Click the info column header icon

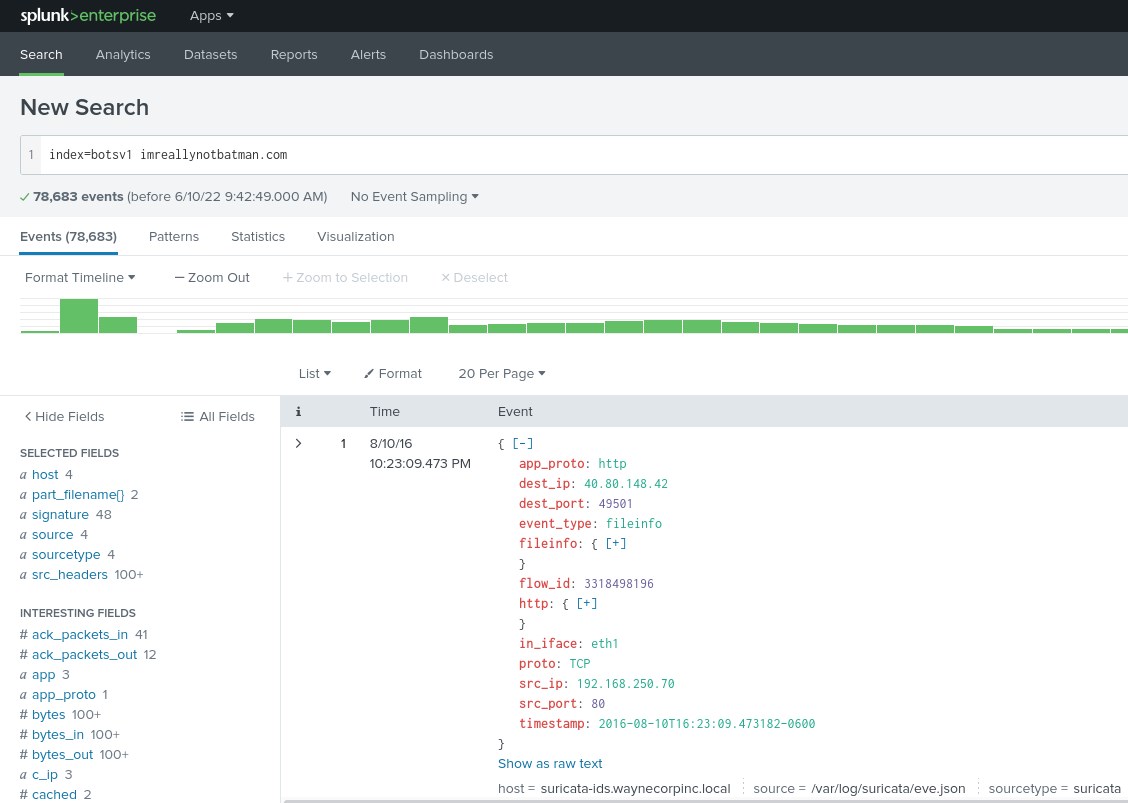[298, 412]
